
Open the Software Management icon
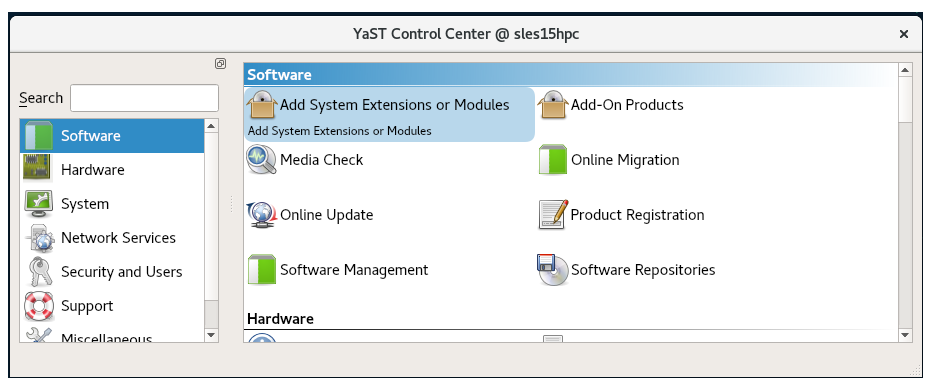click(261, 270)
